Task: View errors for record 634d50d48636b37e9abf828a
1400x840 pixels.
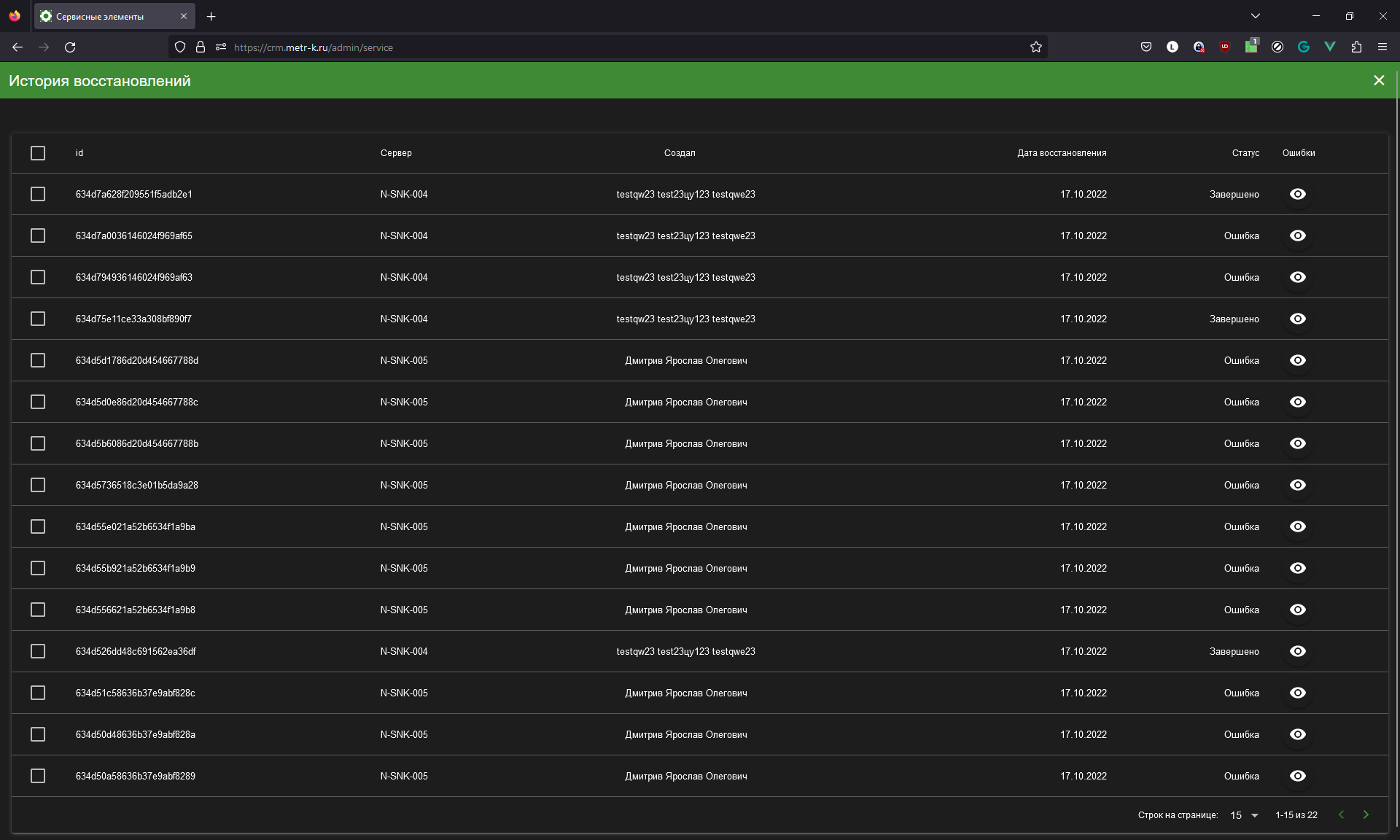Action: [1298, 734]
